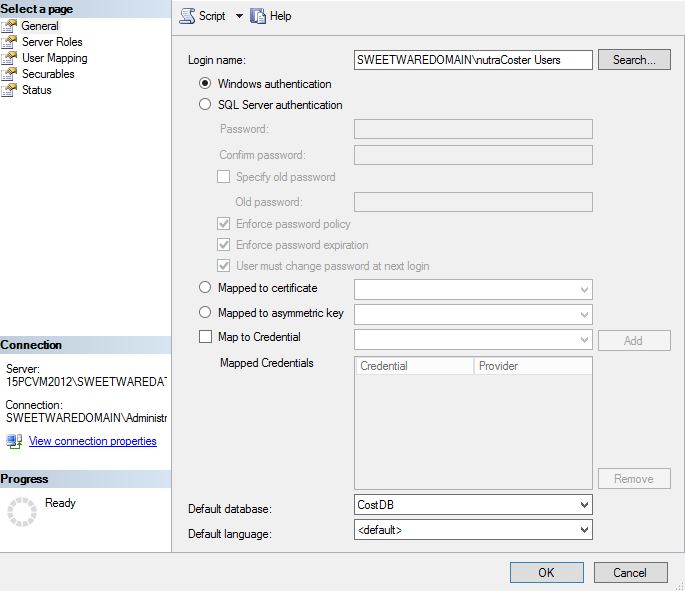Click the Add credential button
Viewport: 685px width, 591px height.
click(634, 340)
